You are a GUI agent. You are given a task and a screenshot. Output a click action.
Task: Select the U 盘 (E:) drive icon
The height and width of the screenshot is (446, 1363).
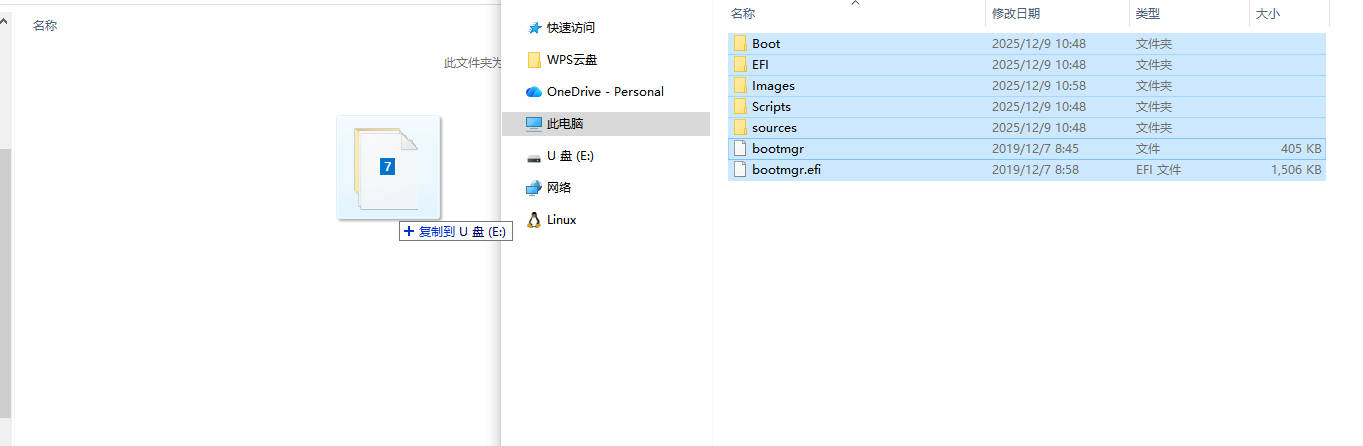[x=534, y=157]
